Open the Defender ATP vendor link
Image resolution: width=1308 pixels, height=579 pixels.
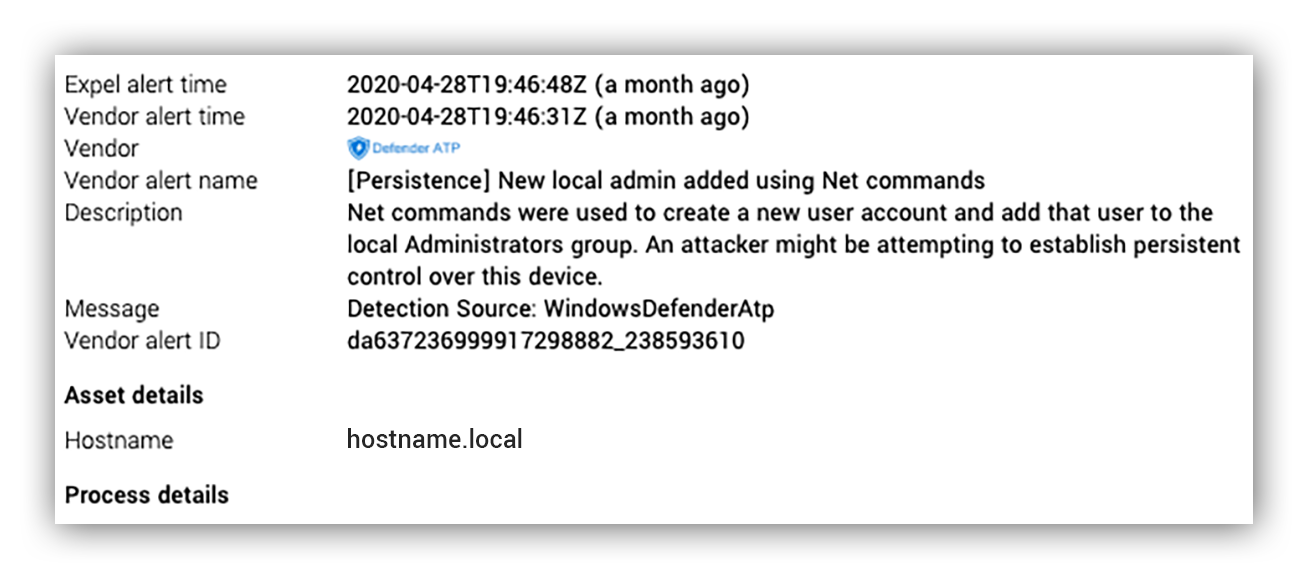tap(404, 148)
